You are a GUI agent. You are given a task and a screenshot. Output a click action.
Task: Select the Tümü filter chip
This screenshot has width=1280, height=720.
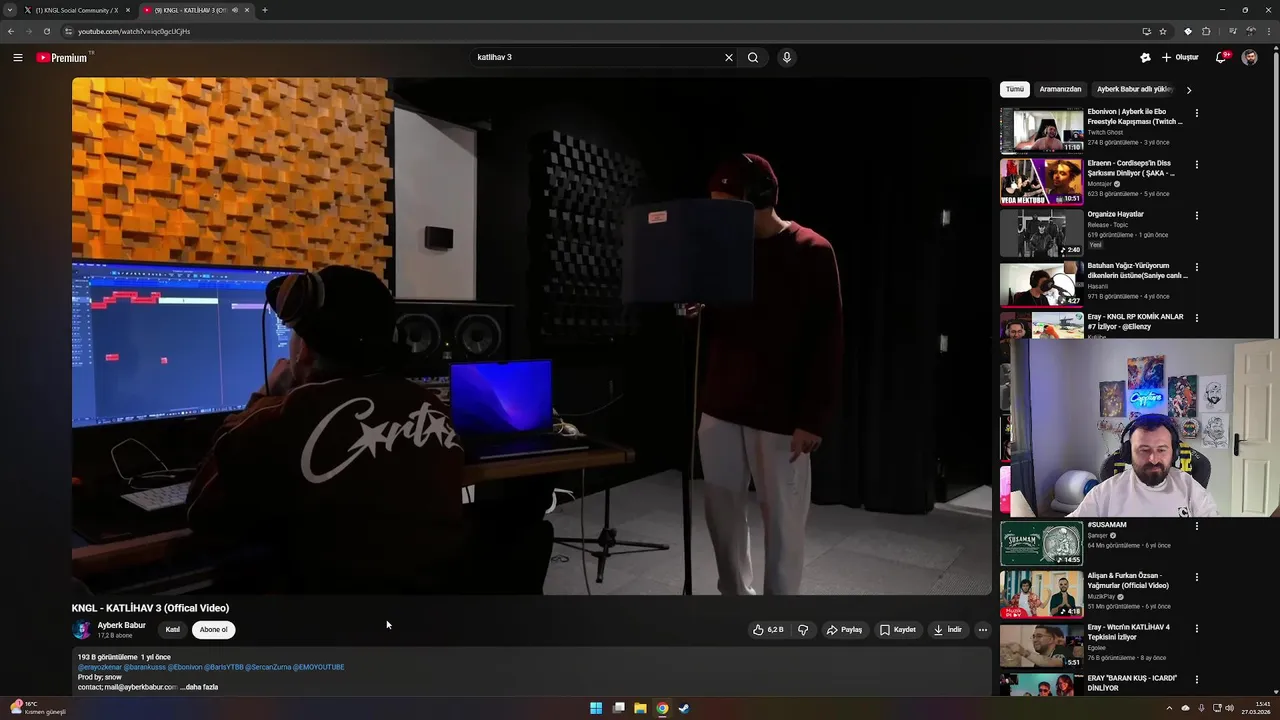coord(1015,89)
